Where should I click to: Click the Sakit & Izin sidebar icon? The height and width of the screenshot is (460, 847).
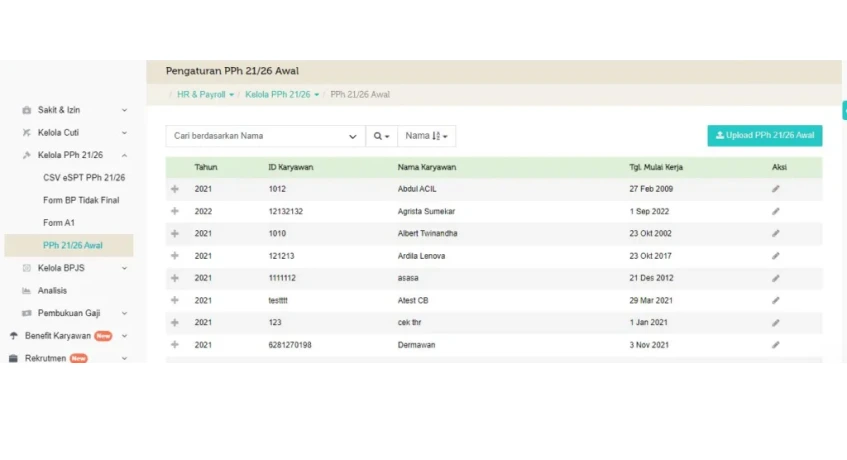coord(26,110)
